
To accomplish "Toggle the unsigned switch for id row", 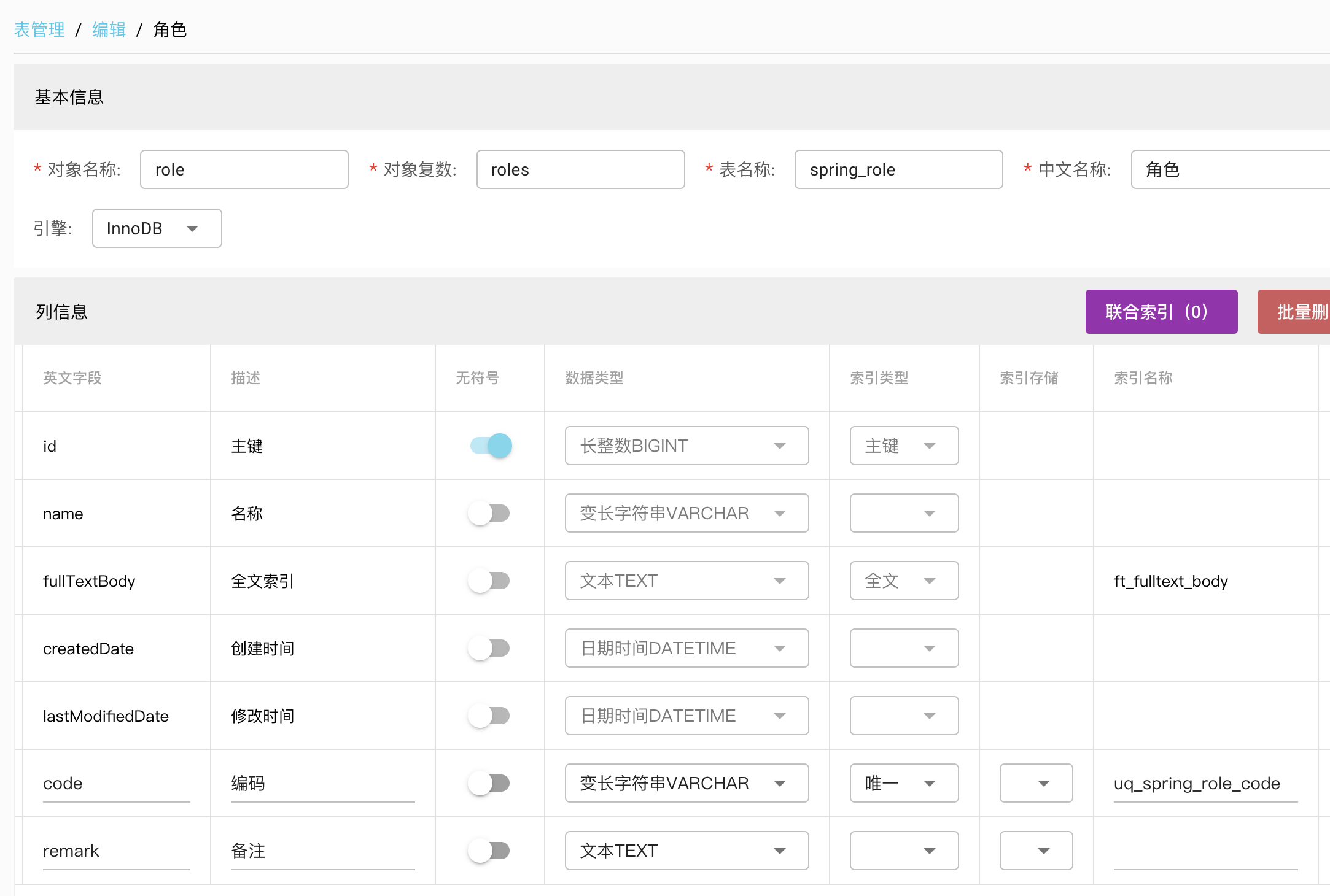I will tap(490, 446).
